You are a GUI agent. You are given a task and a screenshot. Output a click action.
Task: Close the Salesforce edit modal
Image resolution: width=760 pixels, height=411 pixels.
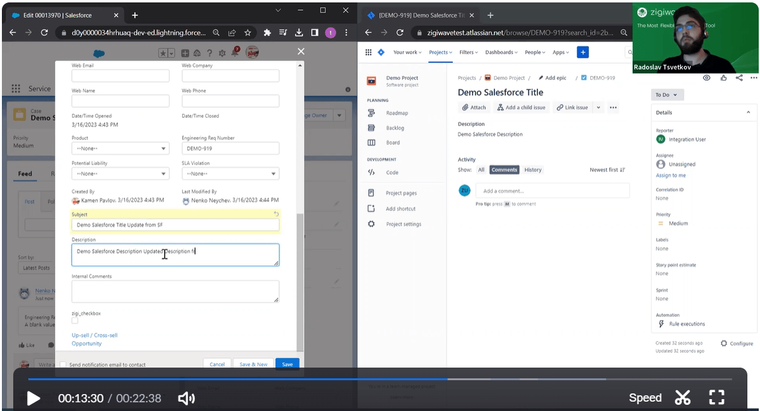(301, 51)
